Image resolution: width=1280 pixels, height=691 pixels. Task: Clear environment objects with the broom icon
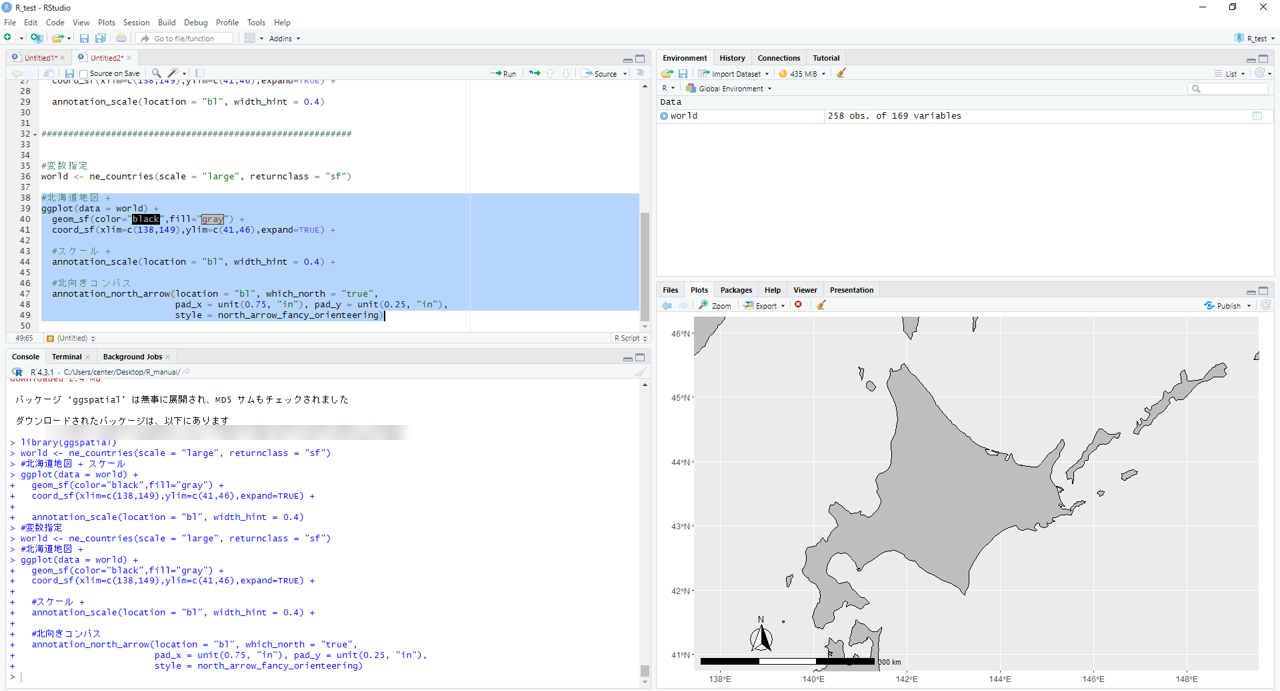(841, 73)
